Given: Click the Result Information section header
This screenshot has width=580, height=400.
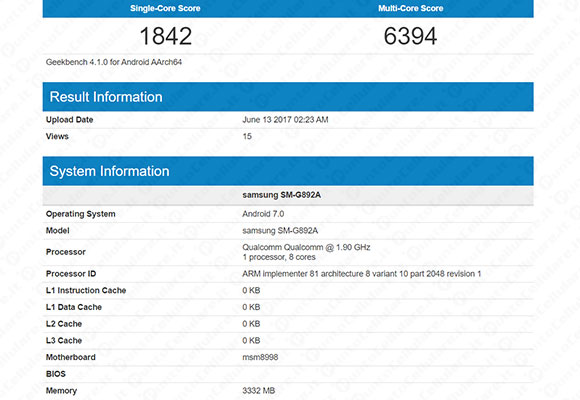Looking at the screenshot, I should pos(288,97).
